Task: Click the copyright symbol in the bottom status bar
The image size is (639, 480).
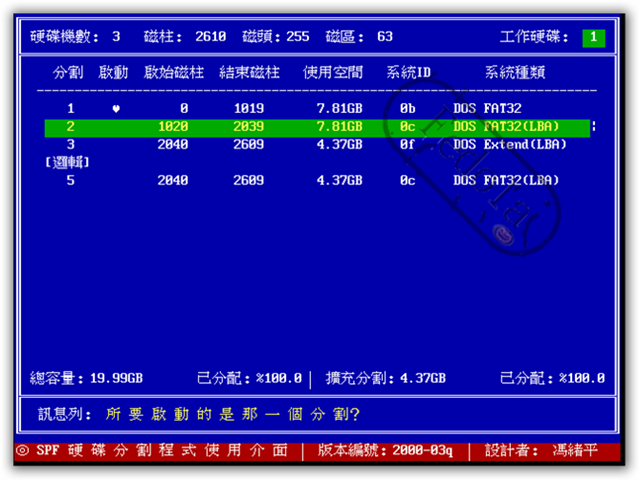Action: (x=21, y=450)
